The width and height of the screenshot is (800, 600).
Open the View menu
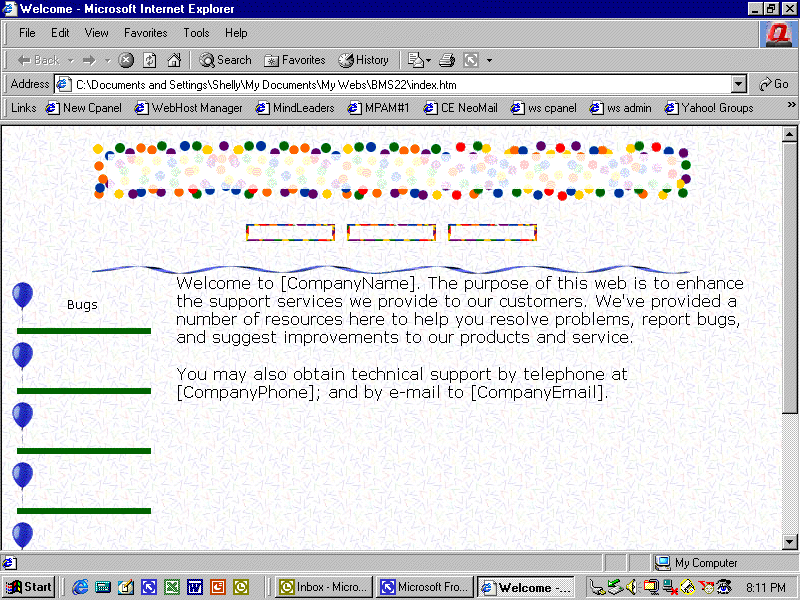pyautogui.click(x=96, y=33)
